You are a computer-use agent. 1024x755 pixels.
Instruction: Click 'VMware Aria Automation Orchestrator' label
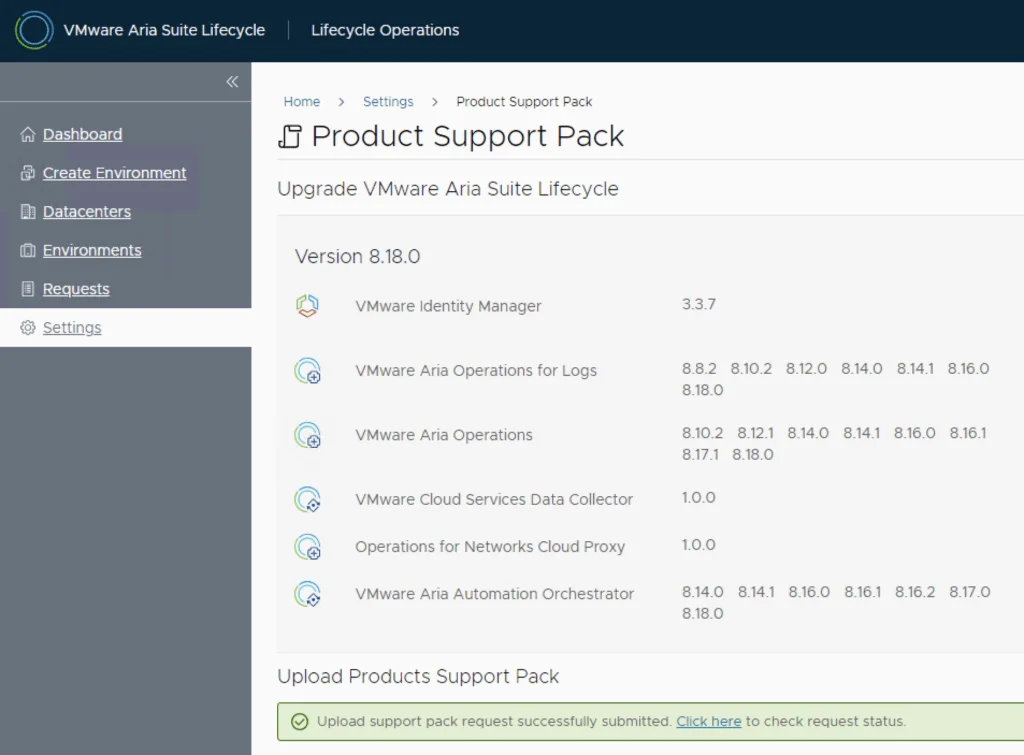click(494, 594)
